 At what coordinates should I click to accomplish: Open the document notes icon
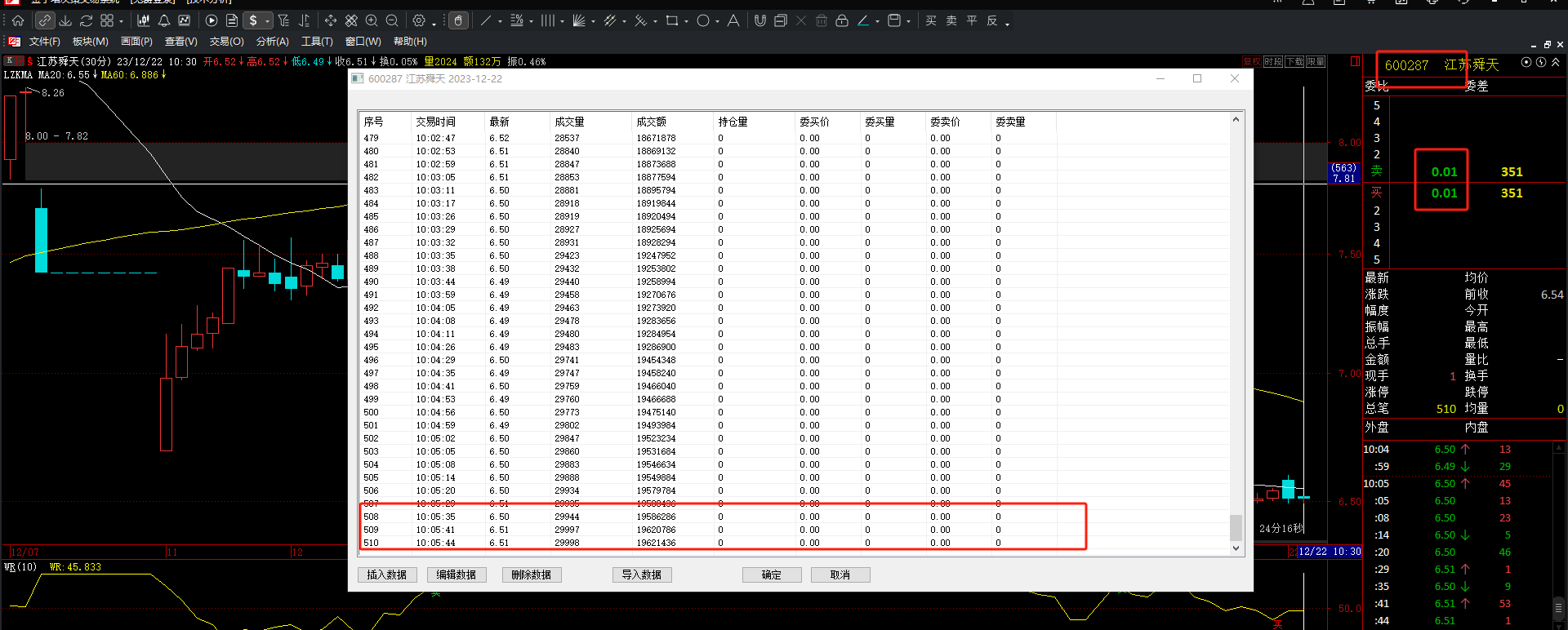coord(232,20)
